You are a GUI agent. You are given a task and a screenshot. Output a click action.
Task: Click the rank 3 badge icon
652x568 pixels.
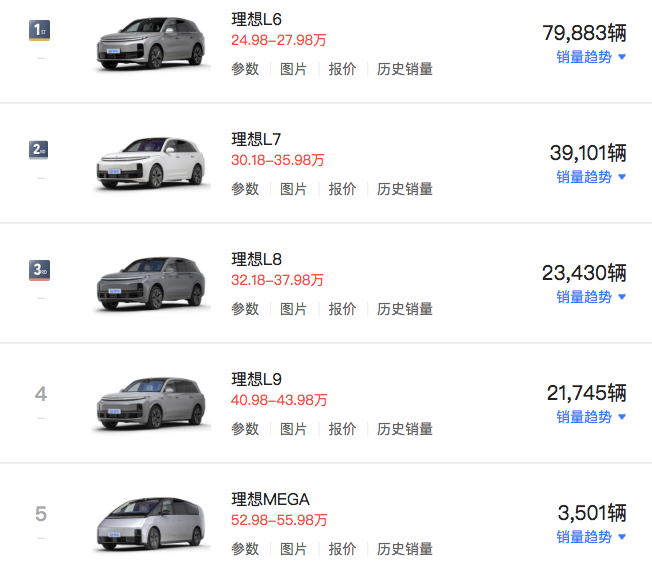coord(40,271)
